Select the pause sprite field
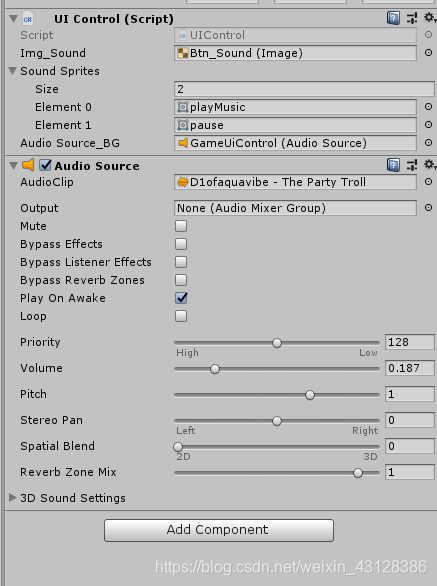The width and height of the screenshot is (437, 586). 295,125
